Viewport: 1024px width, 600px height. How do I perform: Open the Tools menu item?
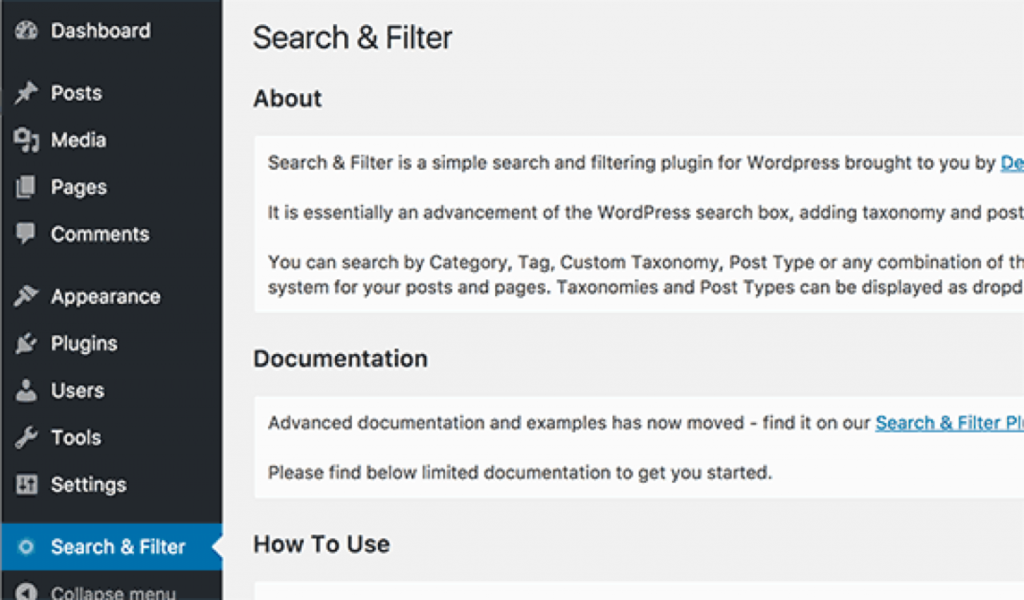(x=76, y=437)
